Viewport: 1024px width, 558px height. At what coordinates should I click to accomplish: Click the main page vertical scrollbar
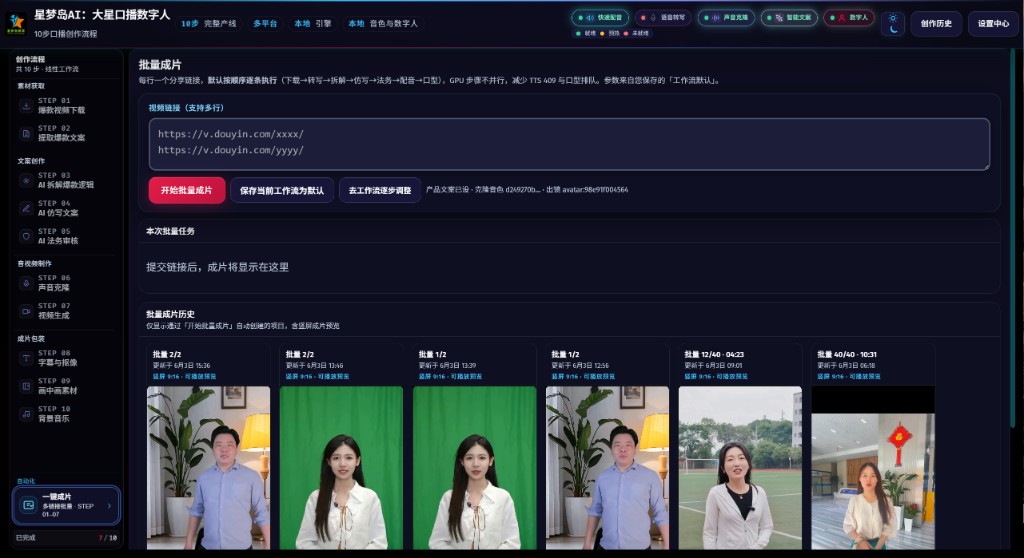tap(1012, 238)
